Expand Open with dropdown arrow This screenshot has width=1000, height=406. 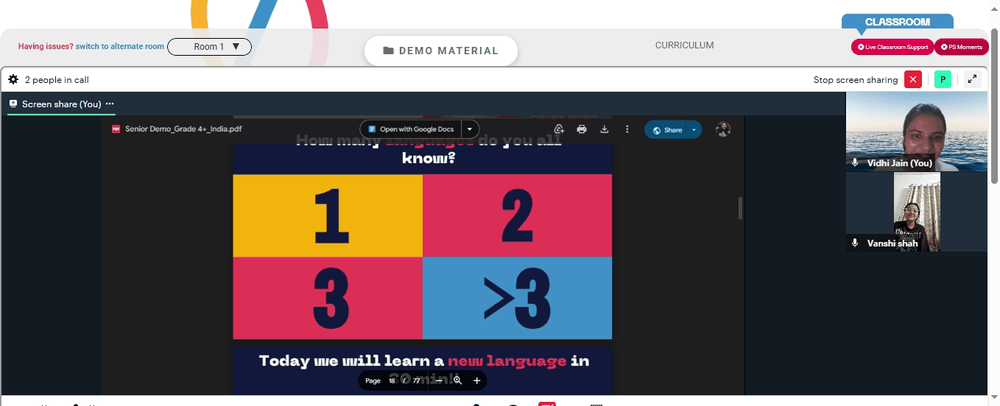click(x=470, y=129)
